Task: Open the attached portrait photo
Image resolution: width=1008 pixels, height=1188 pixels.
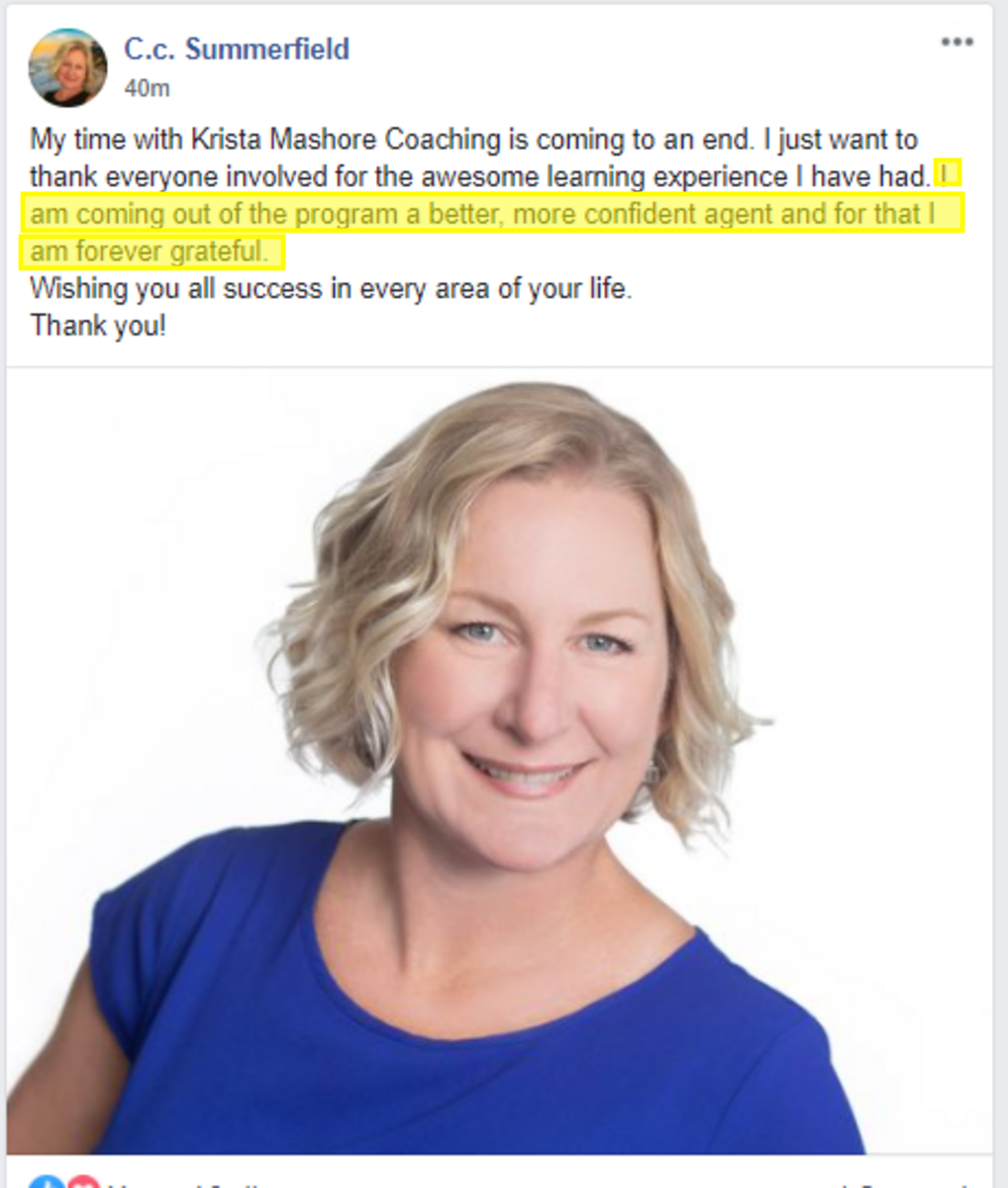Action: coord(500,762)
